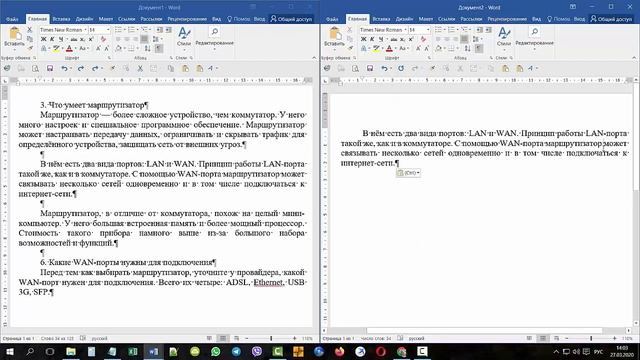640x360 pixels.
Task: Click русский language indicator in Документ1 status bar
Action: click(99, 338)
